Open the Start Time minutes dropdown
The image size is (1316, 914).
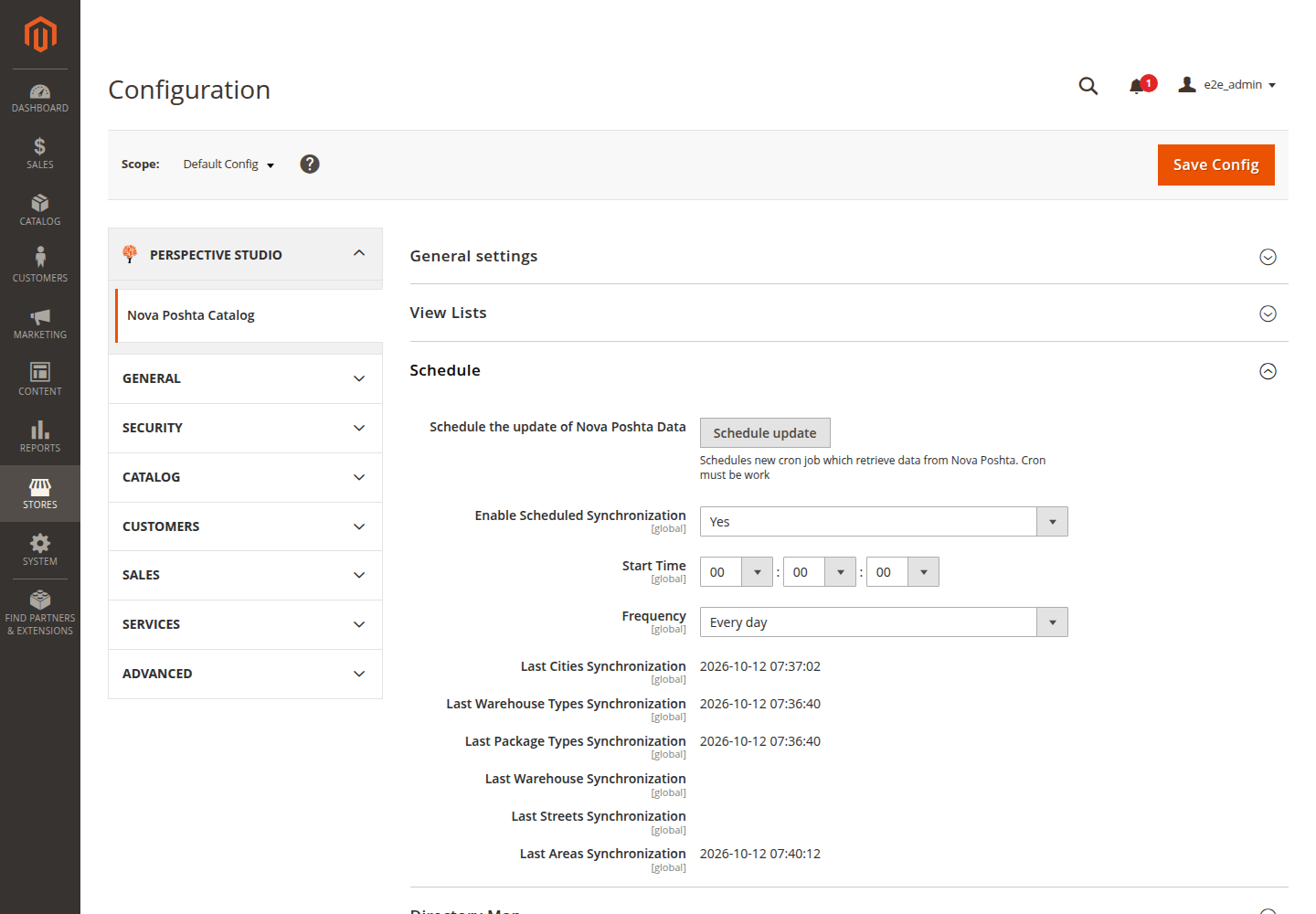tap(820, 572)
